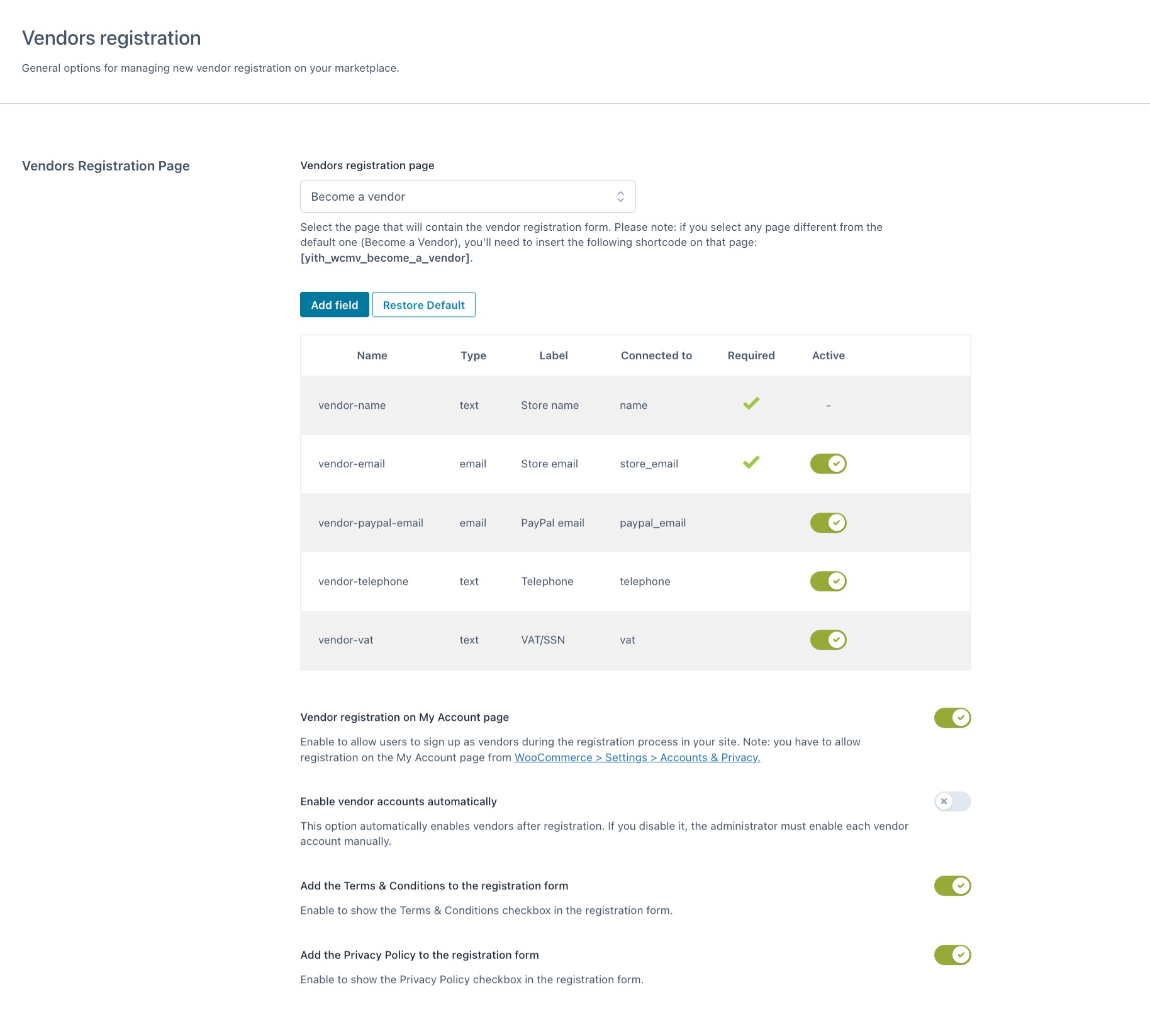Click the vendor-paypal-email field name
Image resolution: width=1150 pixels, height=1036 pixels.
371,523
